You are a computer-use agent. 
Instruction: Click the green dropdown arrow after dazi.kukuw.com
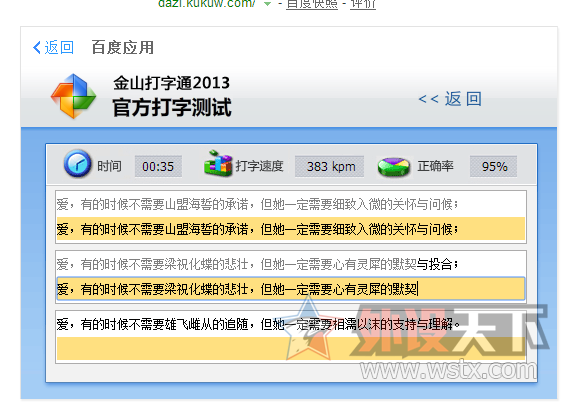267,4
